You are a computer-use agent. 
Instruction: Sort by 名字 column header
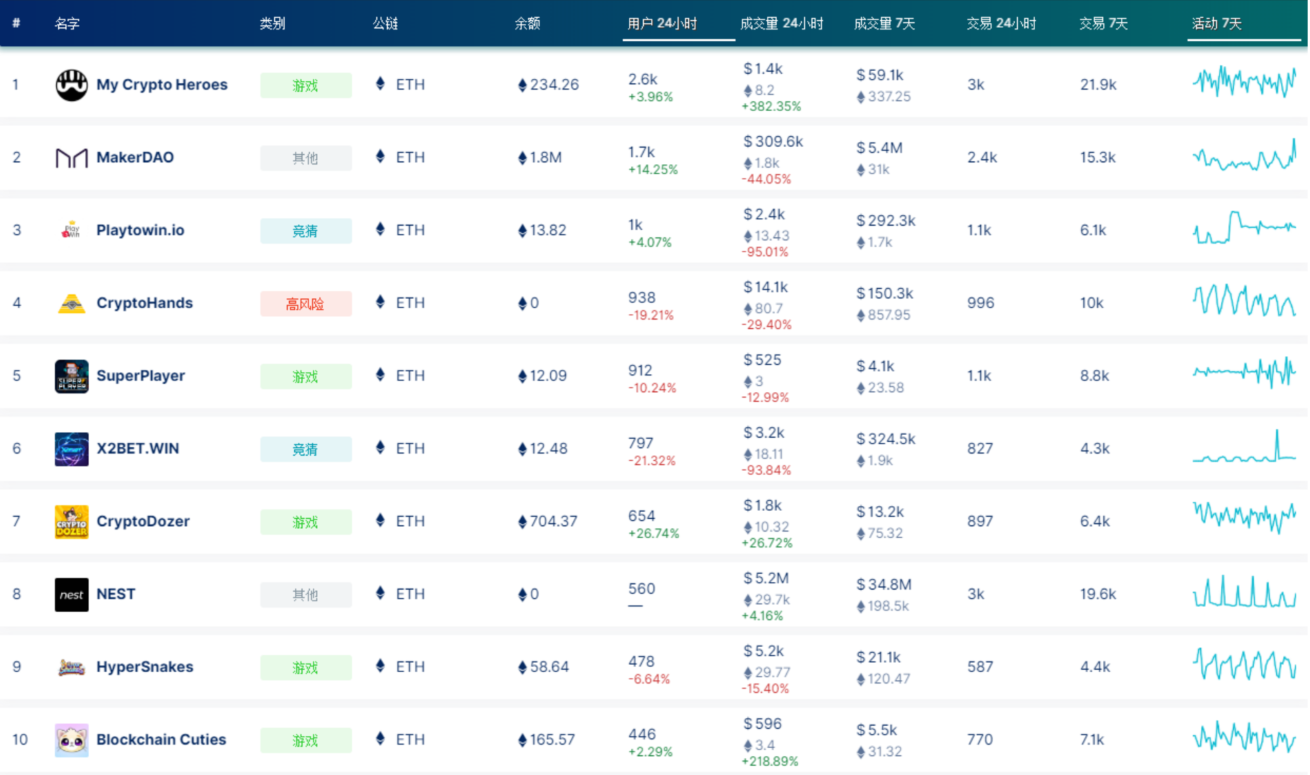[67, 23]
